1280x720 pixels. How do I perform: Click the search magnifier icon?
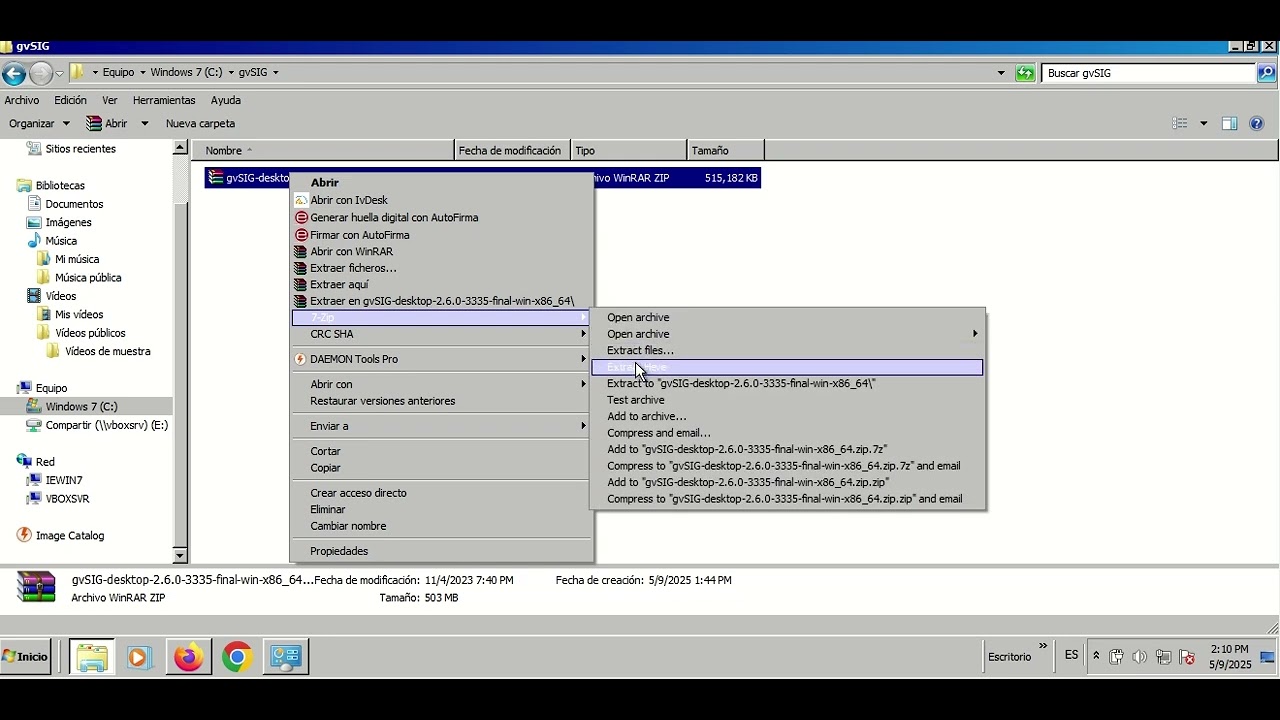1266,73
